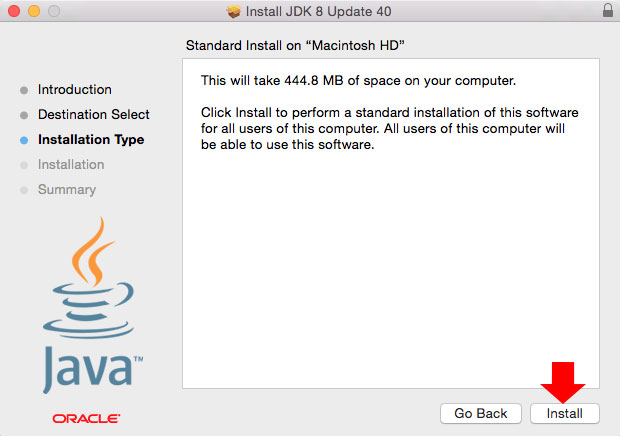The image size is (620, 436).
Task: Click the Summary step label
Action: tap(67, 190)
